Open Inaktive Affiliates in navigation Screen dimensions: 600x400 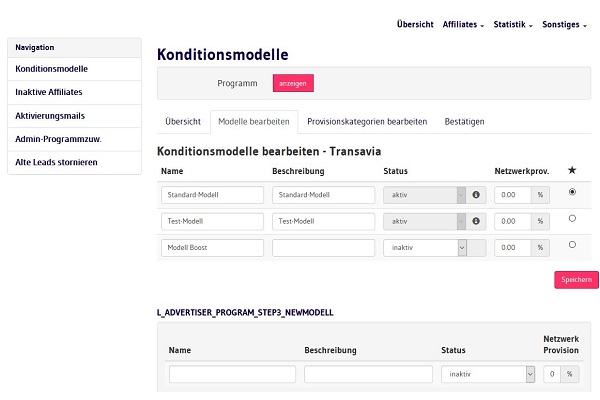(x=50, y=92)
